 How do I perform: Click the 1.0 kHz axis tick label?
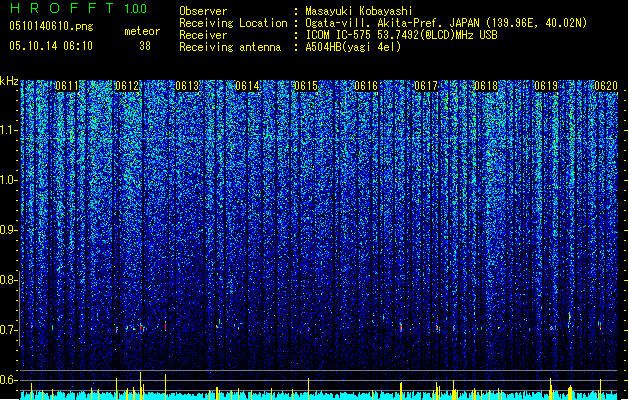pyautogui.click(x=9, y=180)
